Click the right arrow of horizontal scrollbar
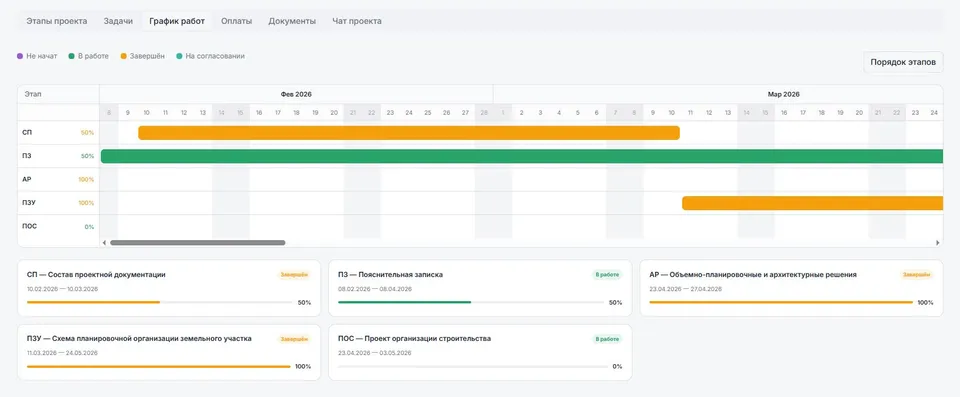This screenshot has height=397, width=960. [938, 243]
